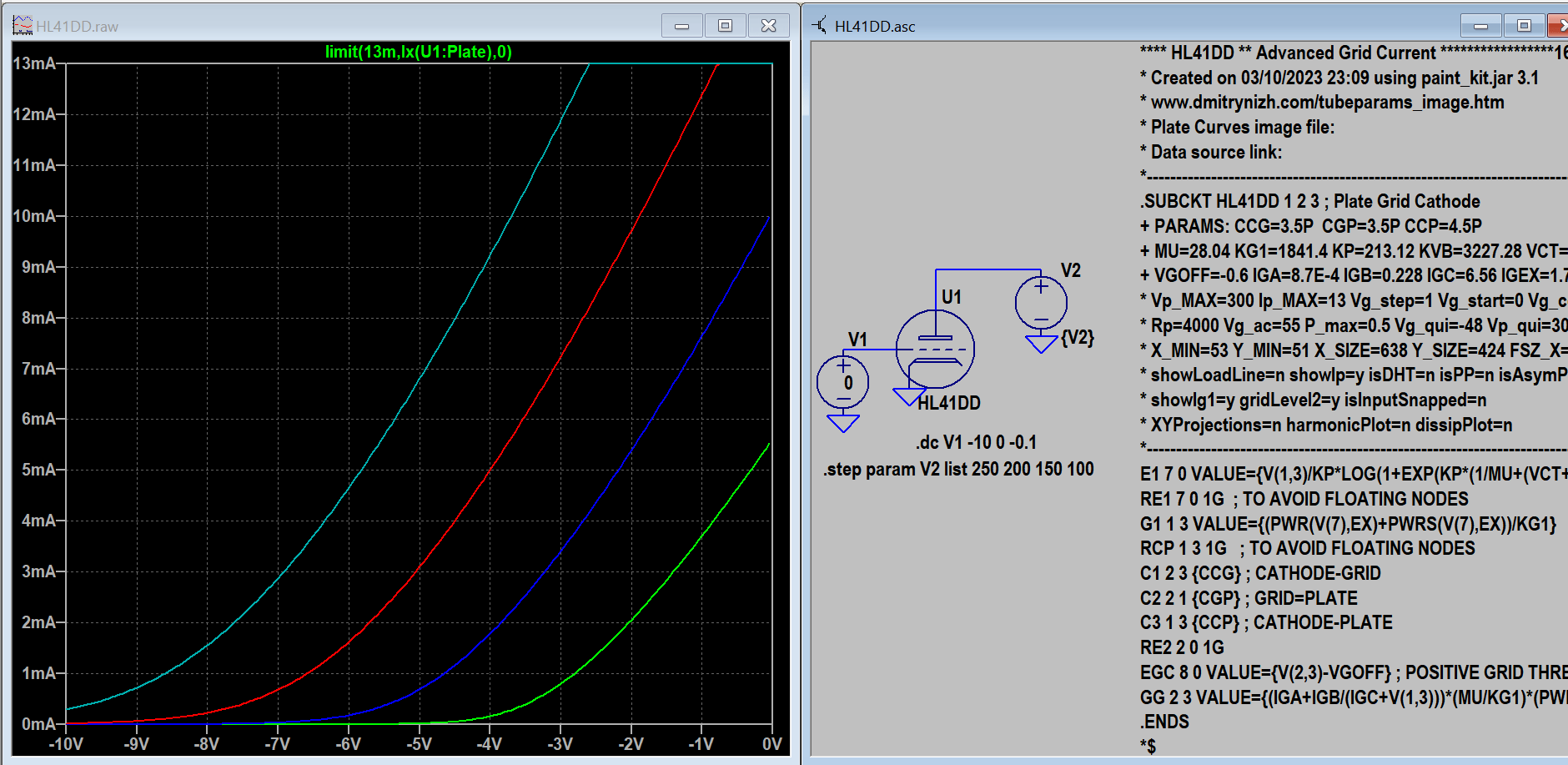Viewport: 1568px width, 765px height.
Task: Click the Data source link comment
Action: click(x=1211, y=152)
